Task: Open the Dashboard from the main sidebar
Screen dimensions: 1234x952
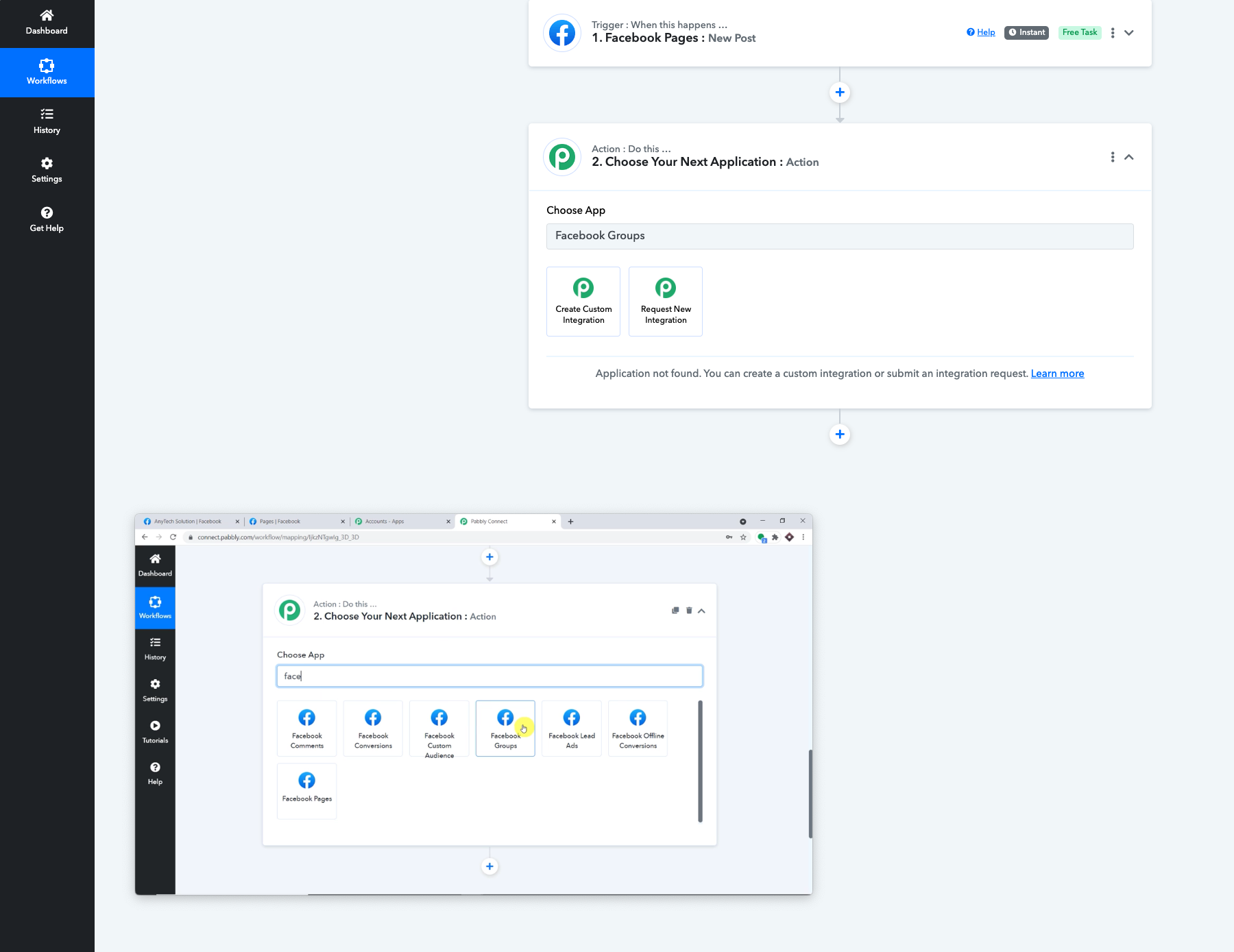Action: (x=47, y=23)
